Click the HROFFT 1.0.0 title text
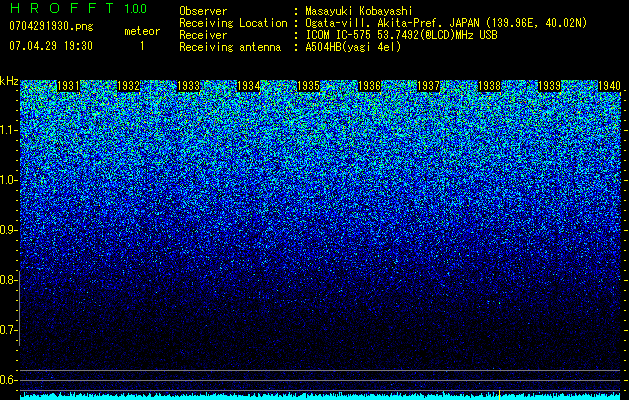The width and height of the screenshot is (629, 400). [78, 8]
